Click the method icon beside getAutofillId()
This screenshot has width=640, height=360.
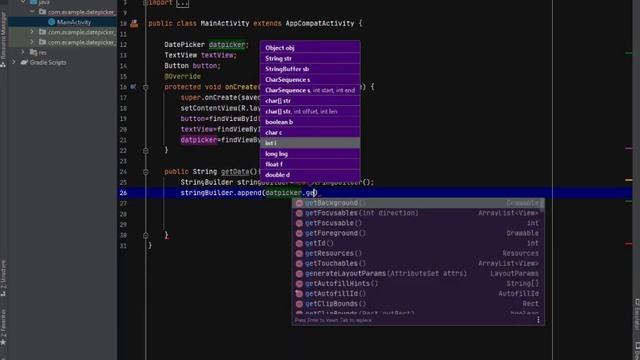click(299, 293)
